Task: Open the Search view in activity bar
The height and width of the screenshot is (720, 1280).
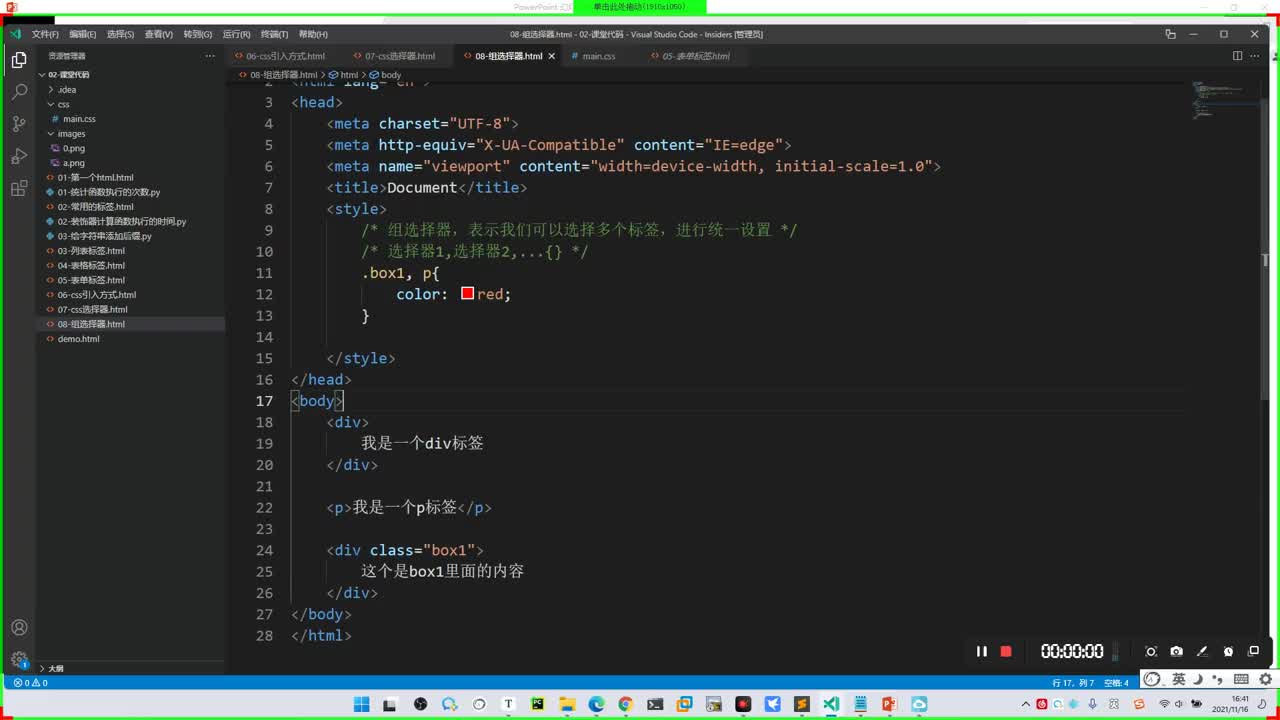Action: [19, 92]
